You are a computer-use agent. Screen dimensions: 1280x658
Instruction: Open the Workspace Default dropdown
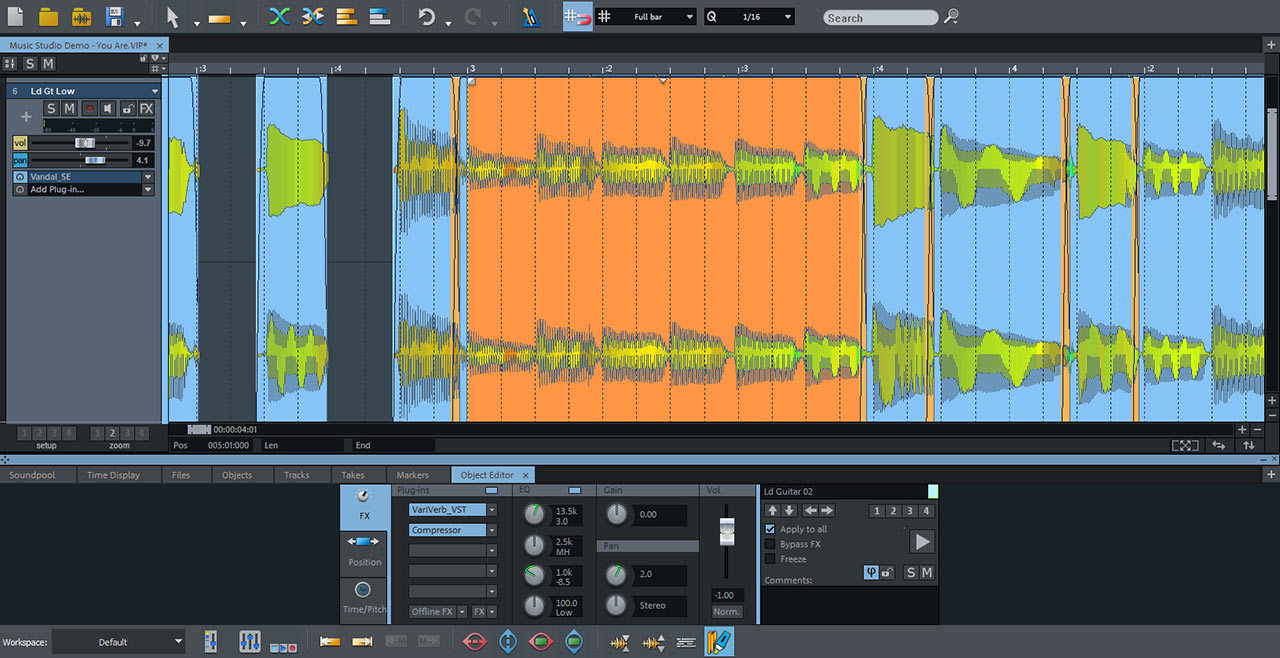point(119,642)
